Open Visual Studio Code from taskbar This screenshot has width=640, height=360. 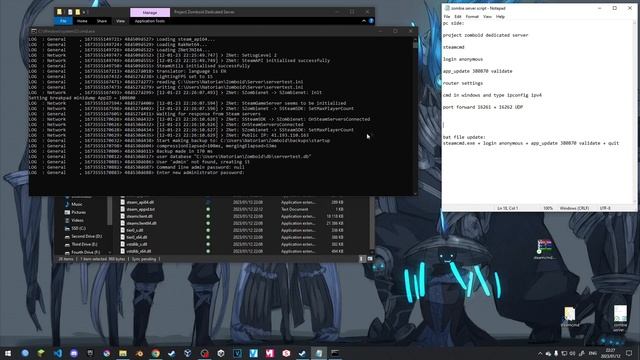[58, 353]
